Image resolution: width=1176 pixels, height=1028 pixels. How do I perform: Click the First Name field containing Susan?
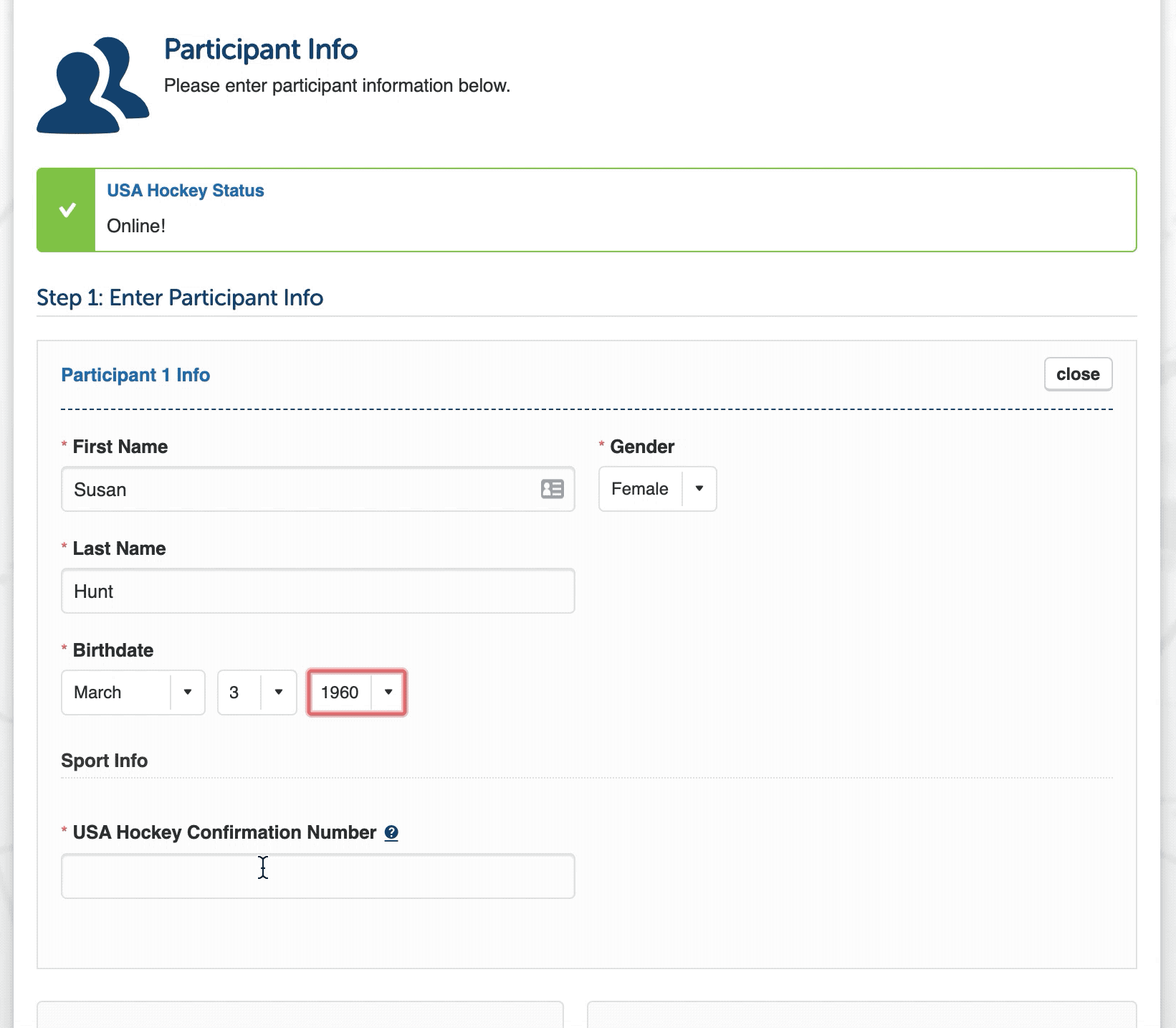tap(317, 490)
